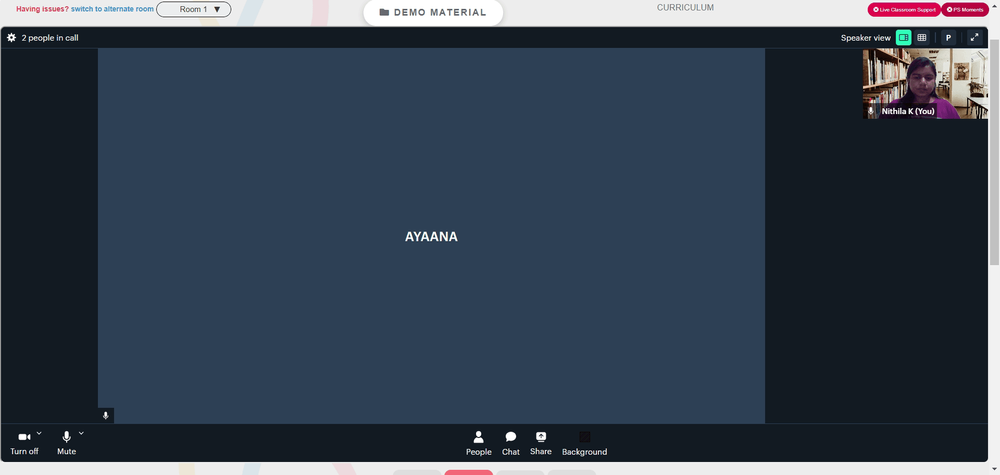1000x475 pixels.
Task: Click the 2 people in call label
Action: (x=50, y=38)
